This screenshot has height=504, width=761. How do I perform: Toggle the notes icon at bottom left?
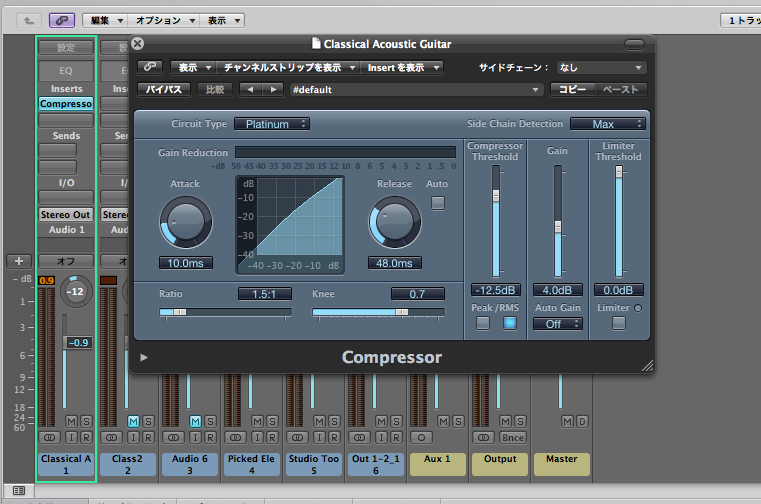19,490
